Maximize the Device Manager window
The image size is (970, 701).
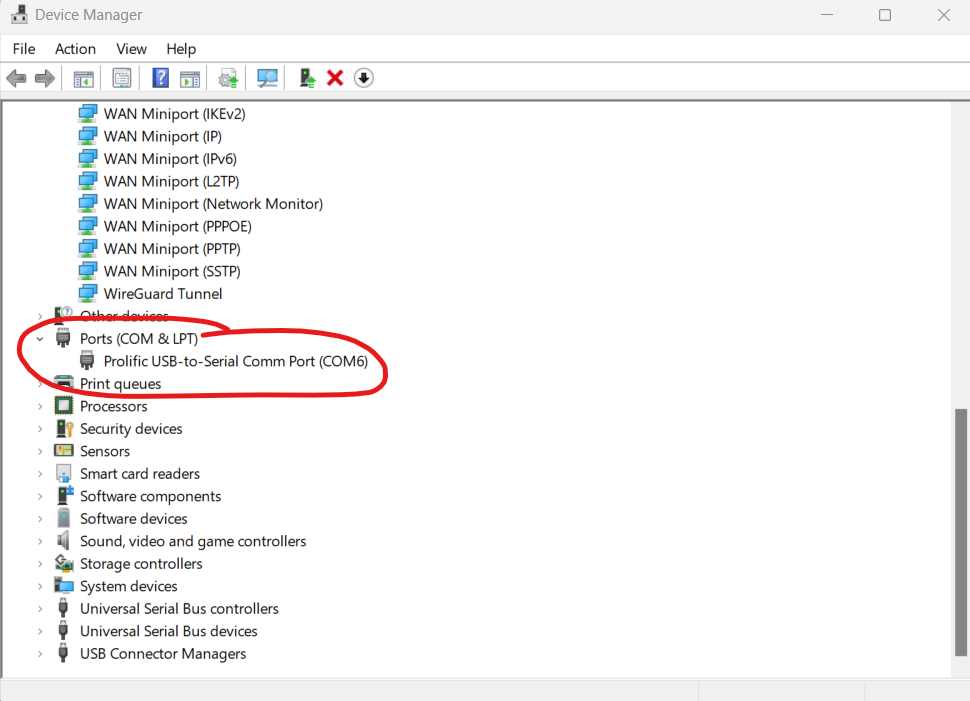coord(885,15)
